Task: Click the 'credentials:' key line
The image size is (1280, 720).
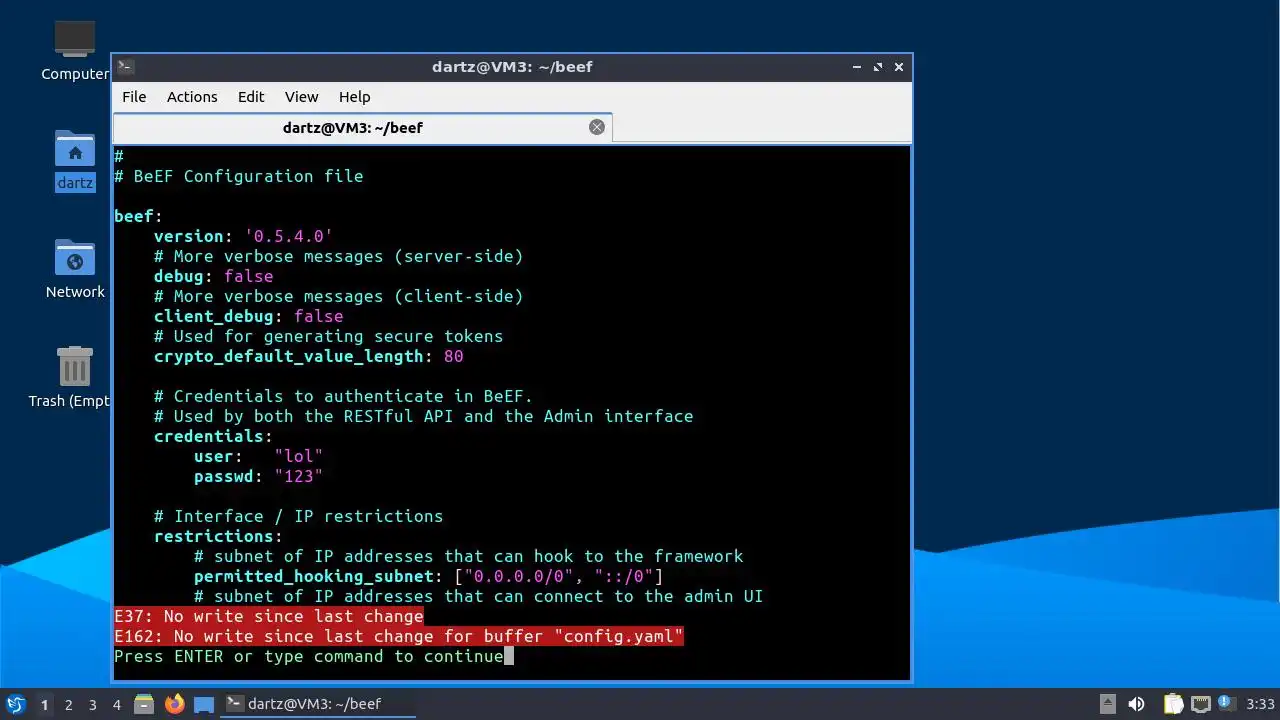Action: 213,436
